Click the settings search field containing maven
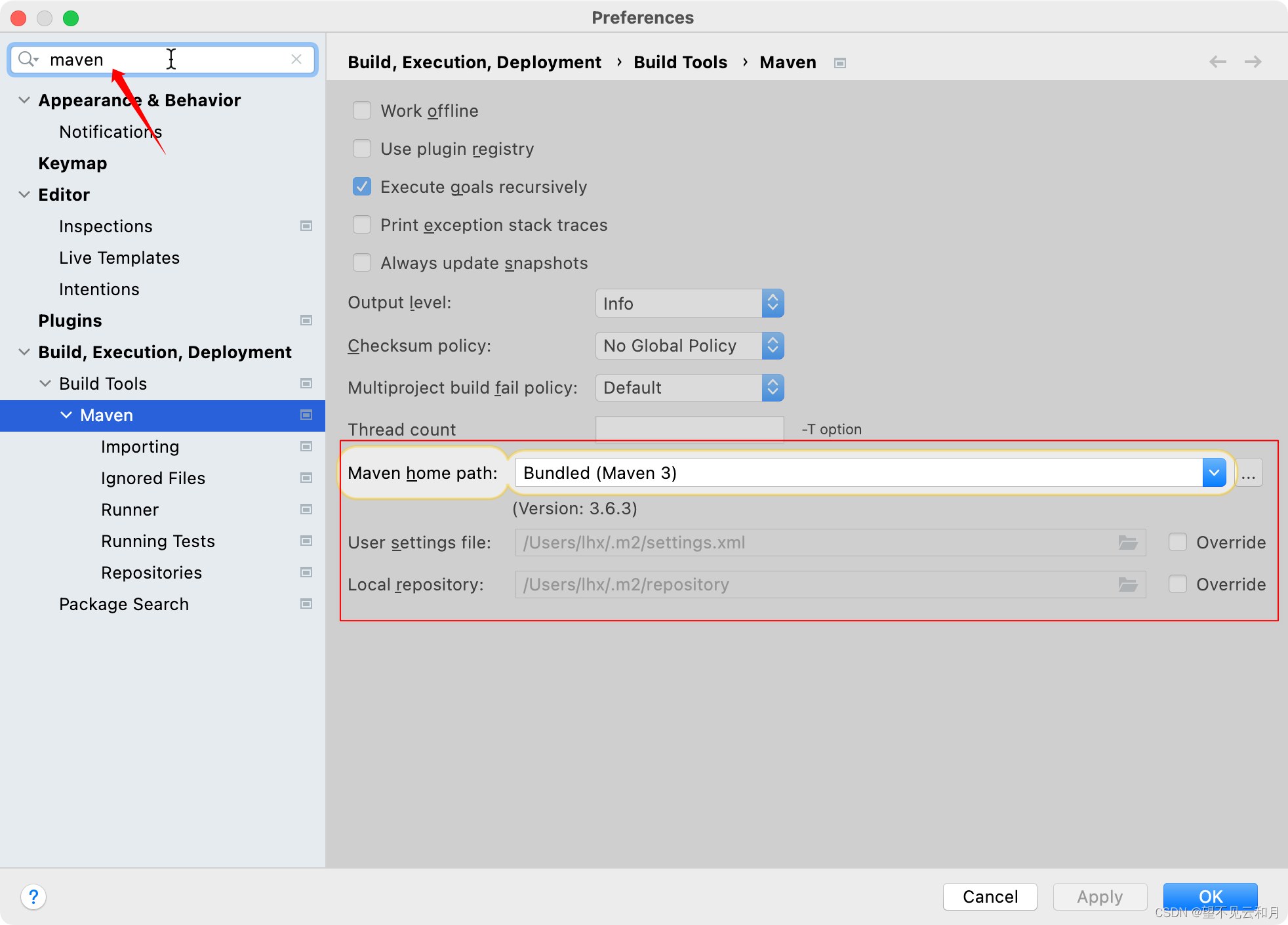Image resolution: width=1288 pixels, height=925 pixels. pos(163,60)
